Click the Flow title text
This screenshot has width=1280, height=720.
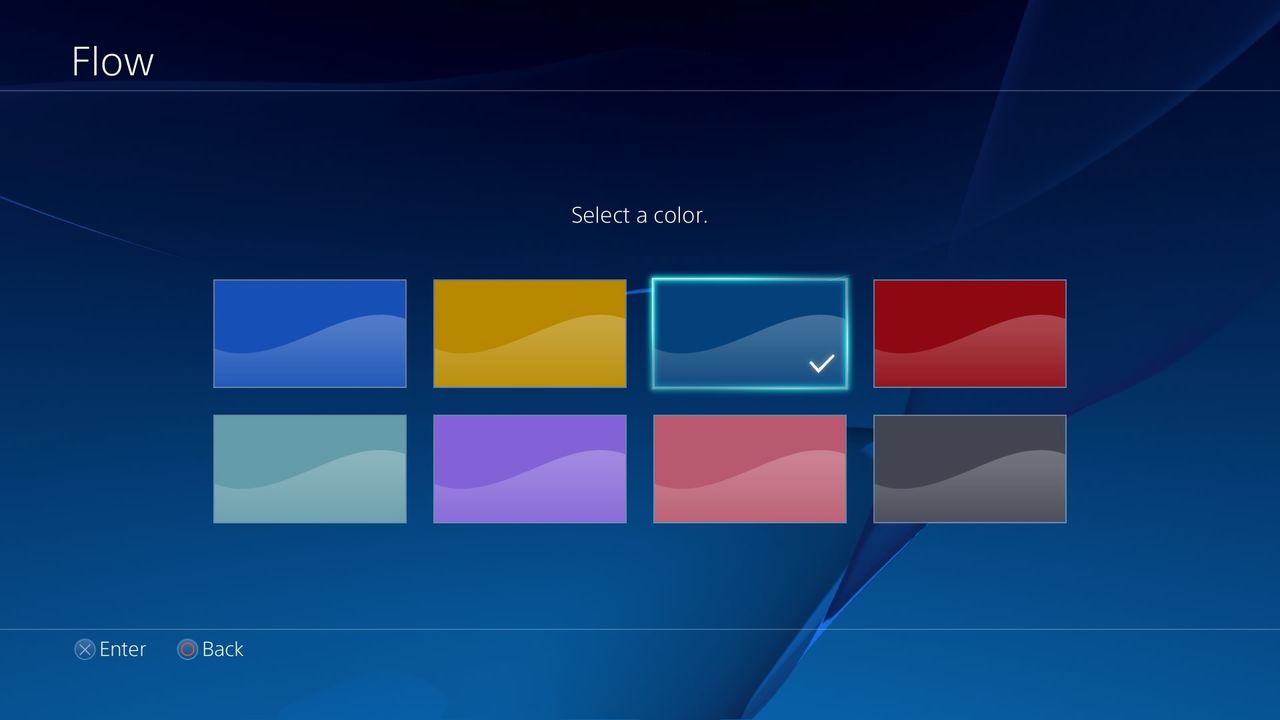click(x=112, y=61)
